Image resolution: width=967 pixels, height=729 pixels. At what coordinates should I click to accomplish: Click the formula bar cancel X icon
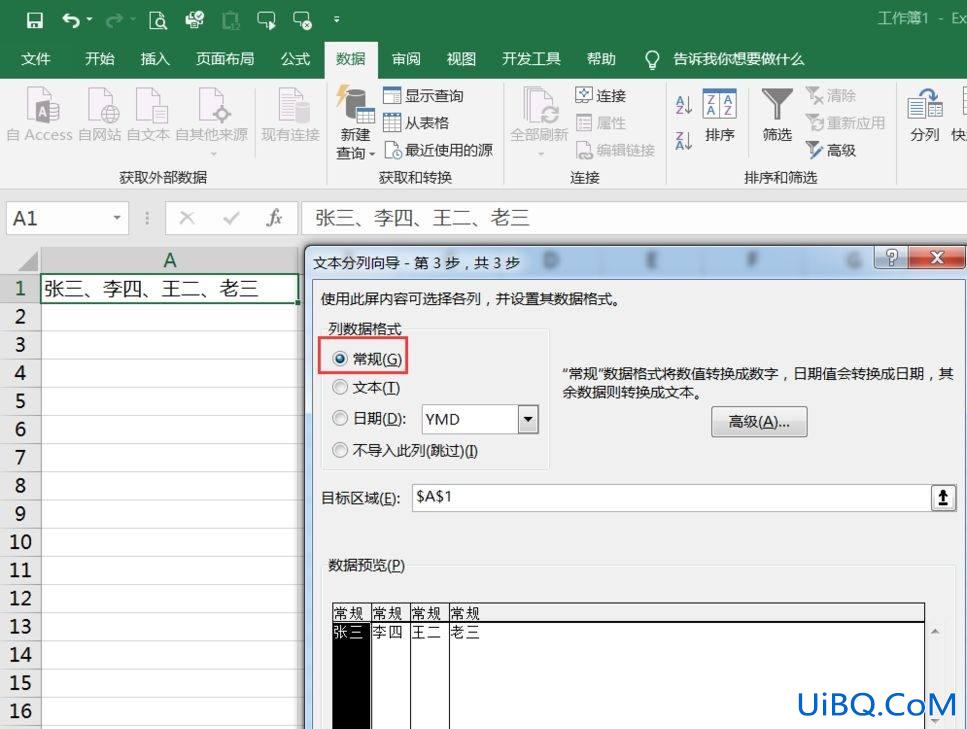tap(187, 218)
